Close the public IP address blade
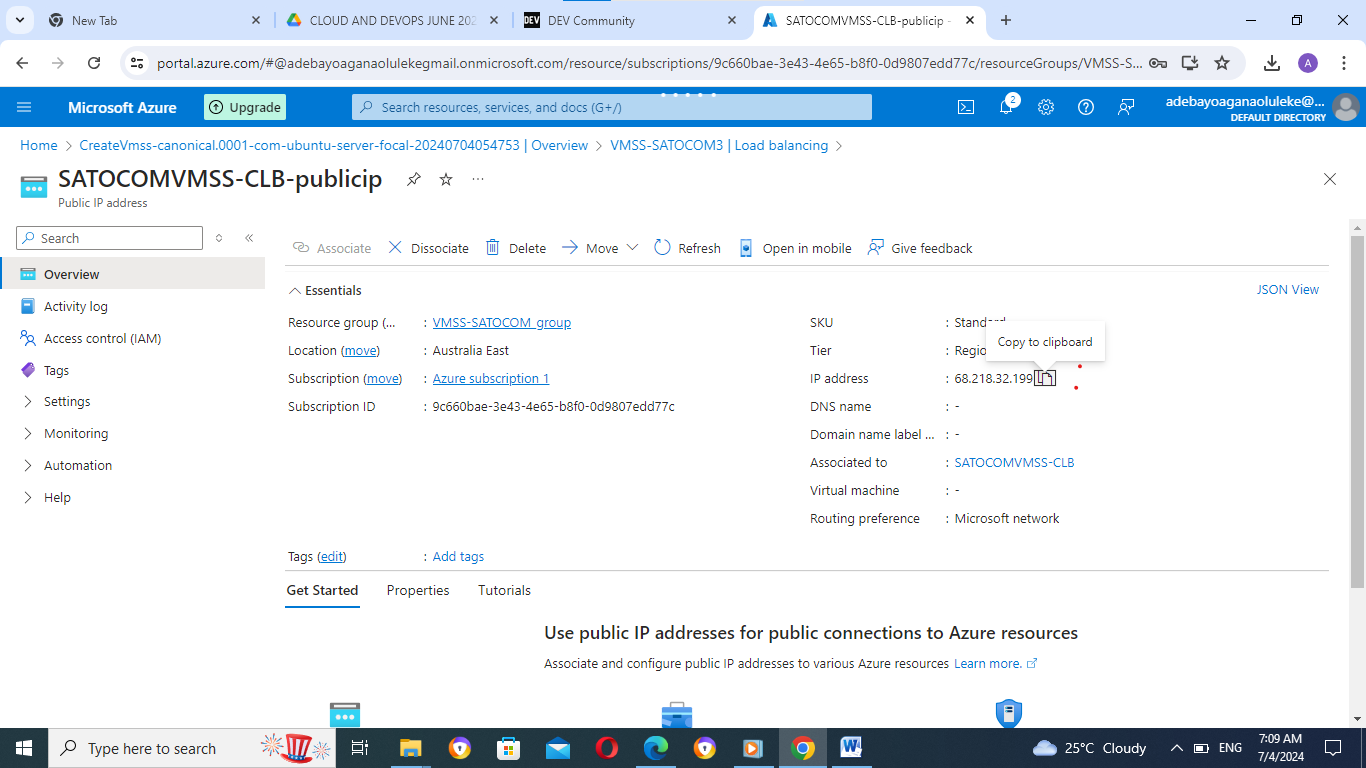 coord(1330,179)
